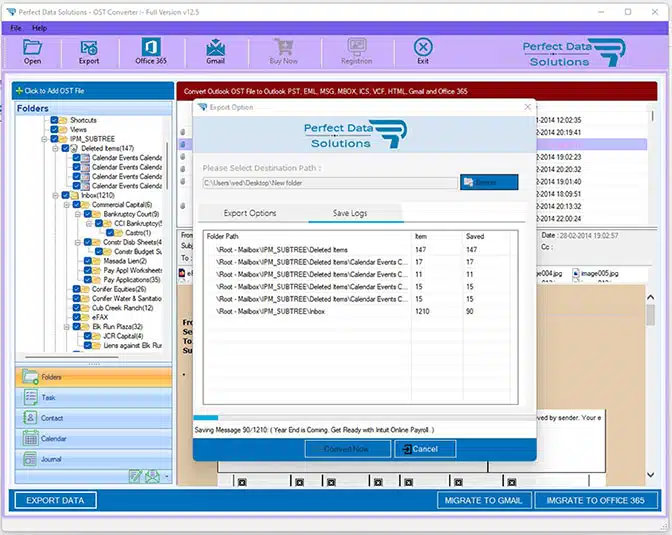Collapse the Inbox(1210) tree node
672x535 pixels.
pyautogui.click(x=55, y=195)
